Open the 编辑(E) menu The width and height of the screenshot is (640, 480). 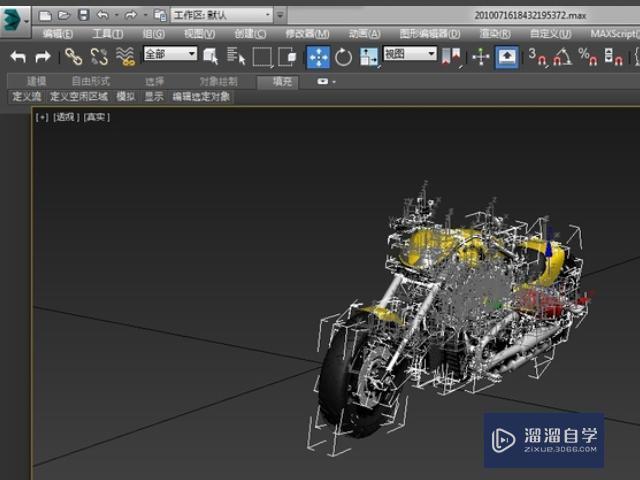click(57, 33)
